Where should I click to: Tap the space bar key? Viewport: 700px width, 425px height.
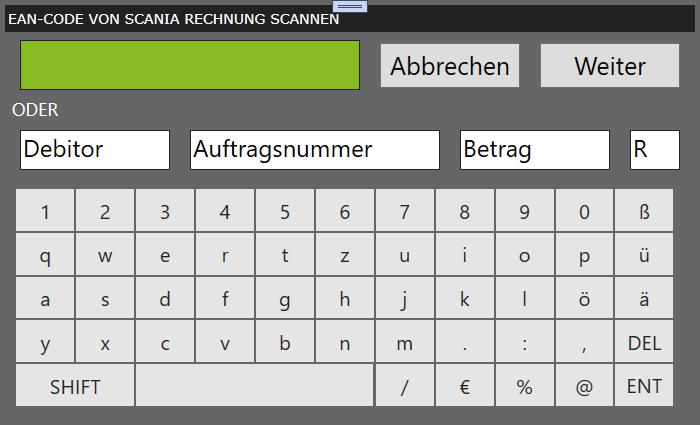(254, 385)
